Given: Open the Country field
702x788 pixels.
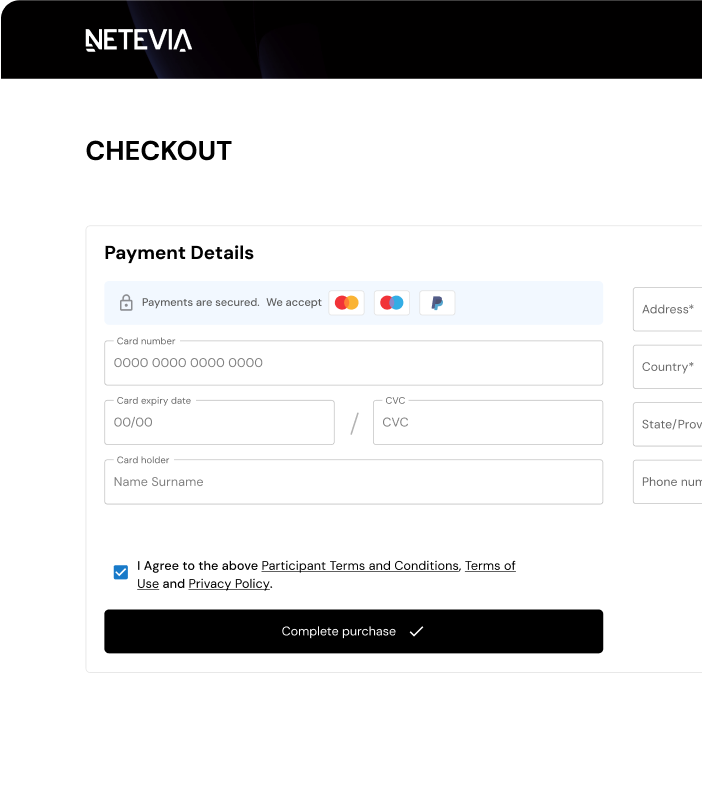Looking at the screenshot, I should coord(668,367).
